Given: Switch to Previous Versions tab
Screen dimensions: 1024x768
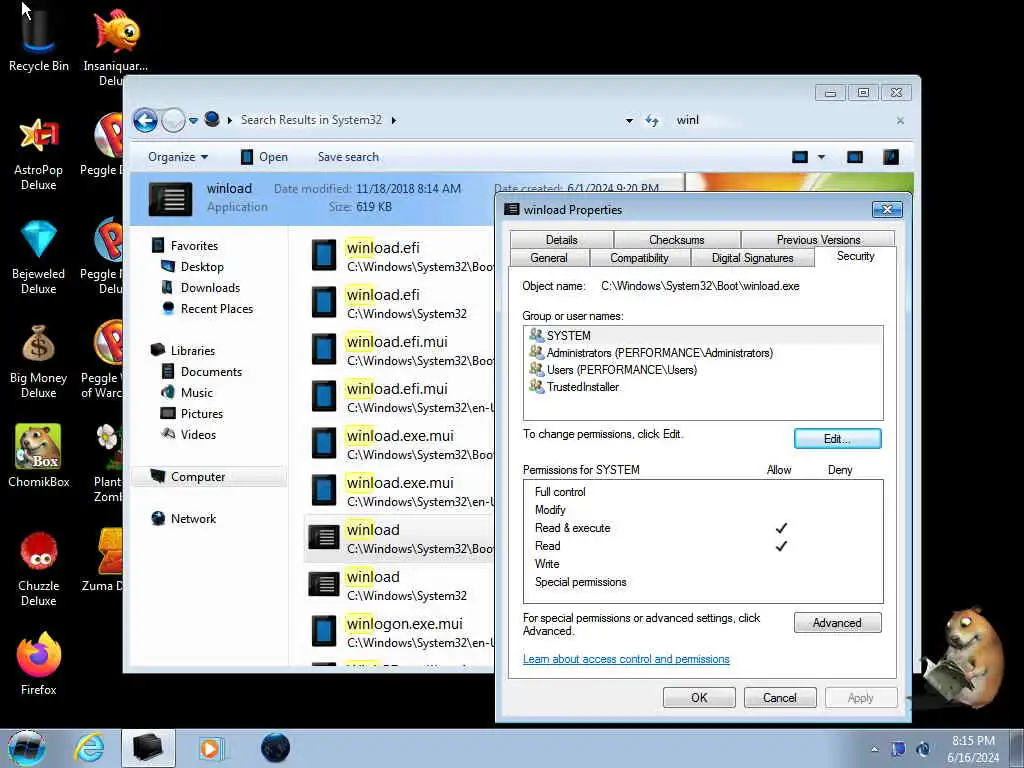Looking at the screenshot, I should pos(818,240).
